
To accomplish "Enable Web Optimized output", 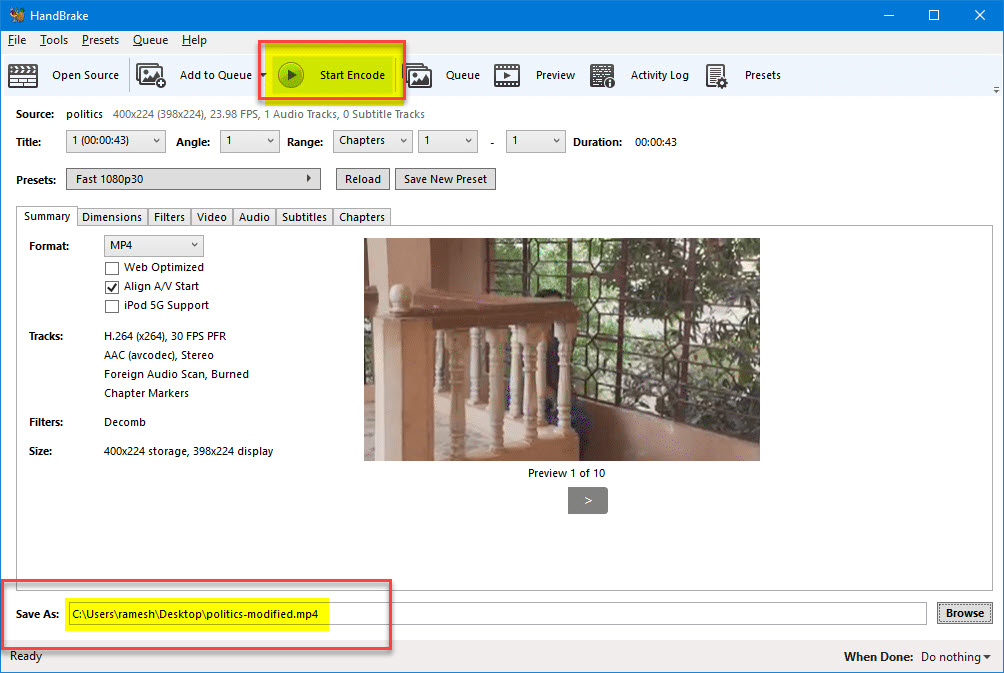I will click(x=112, y=267).
